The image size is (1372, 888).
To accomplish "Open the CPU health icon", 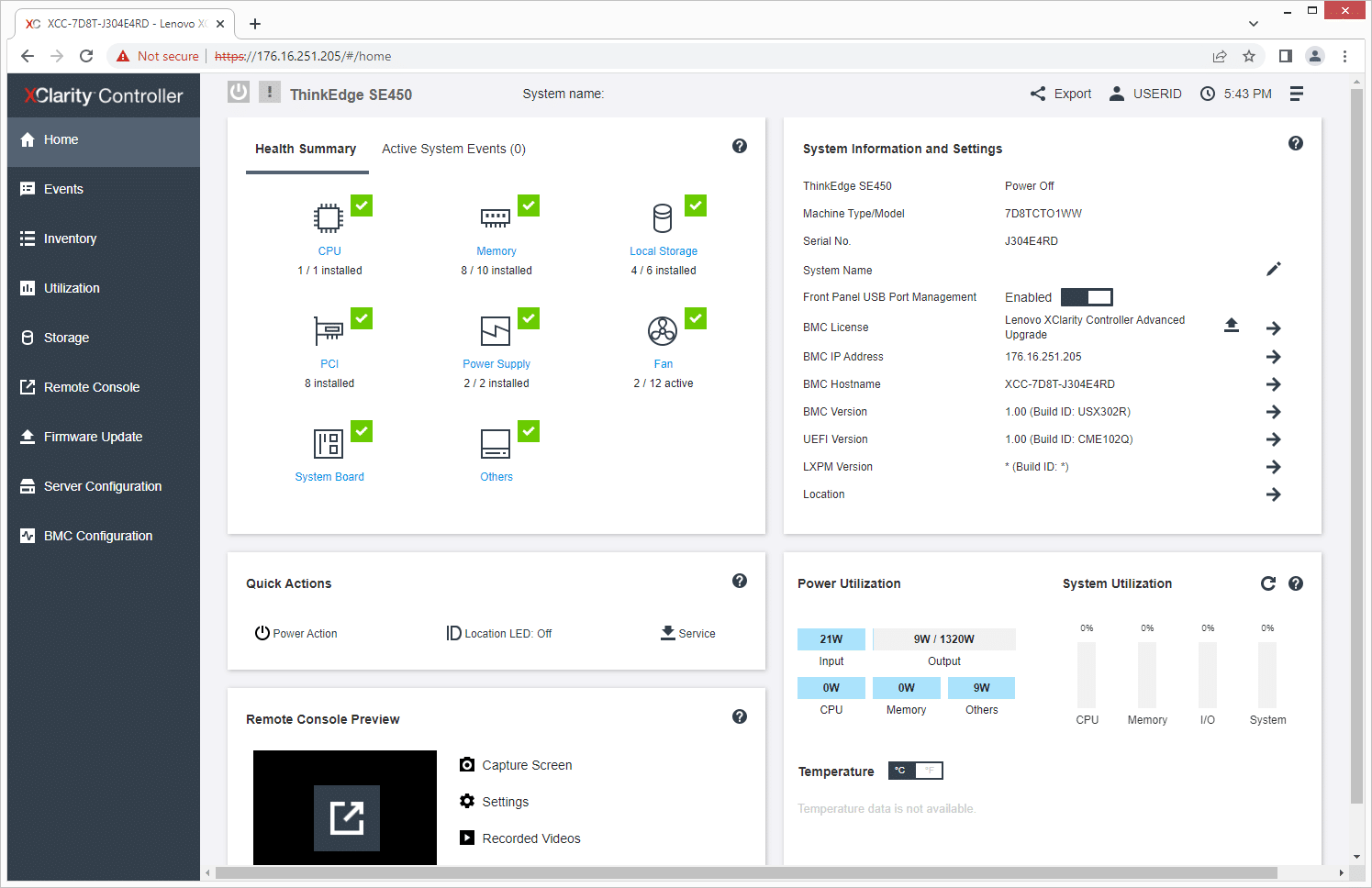I will [x=329, y=218].
